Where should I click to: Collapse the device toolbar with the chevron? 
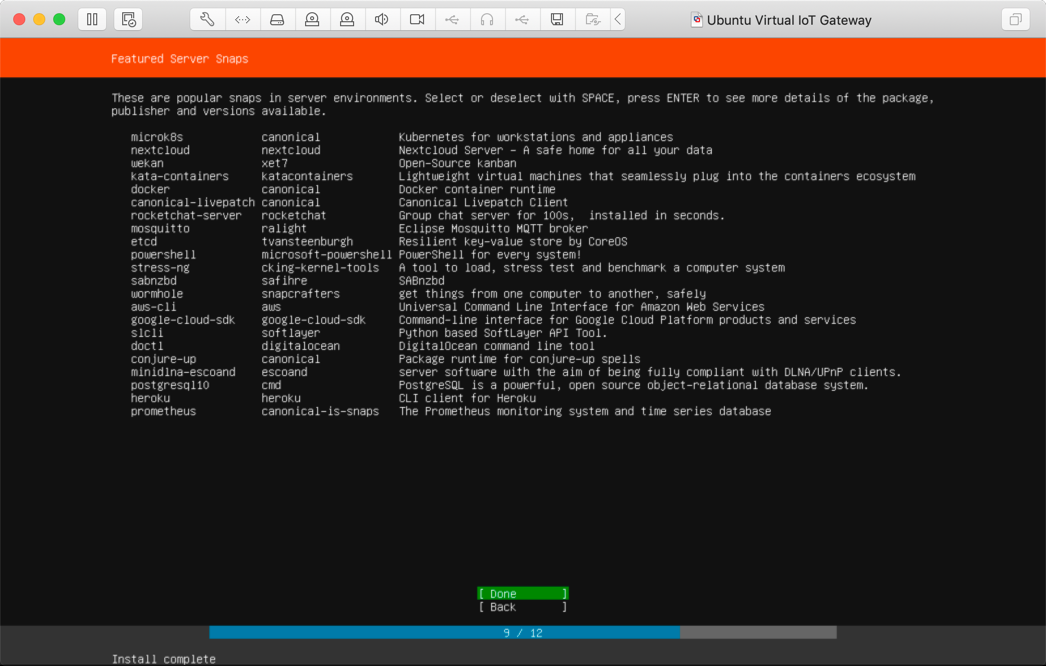point(618,19)
